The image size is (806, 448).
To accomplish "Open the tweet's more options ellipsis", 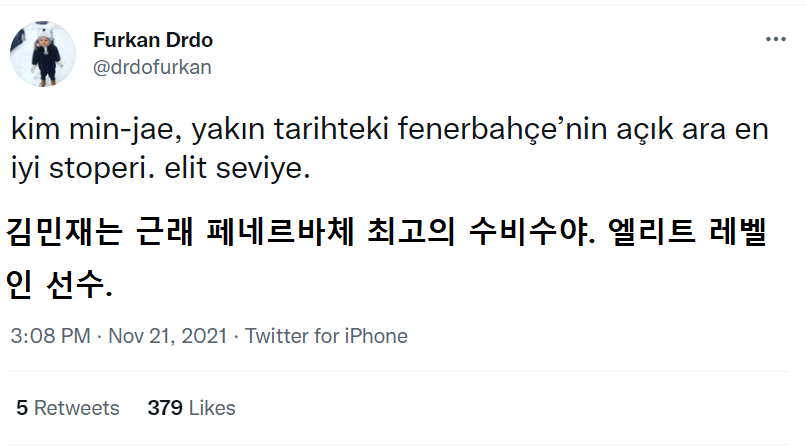I will (x=775, y=39).
